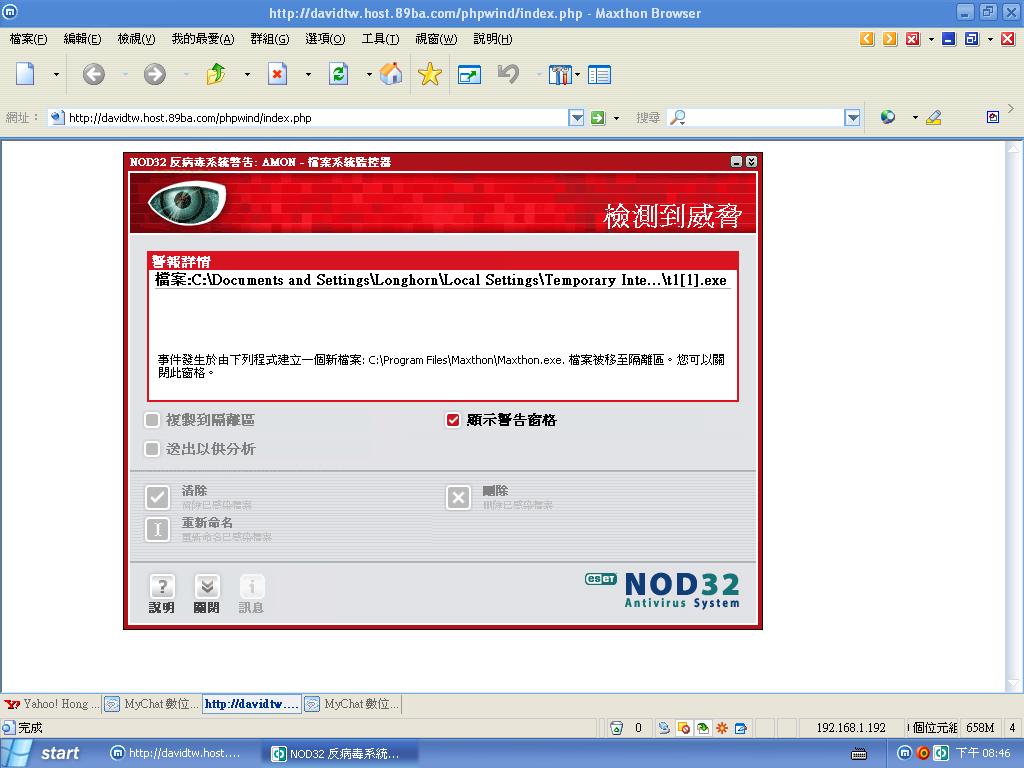Click the Up folder green arrow icon
This screenshot has height=768, width=1024.
216,74
